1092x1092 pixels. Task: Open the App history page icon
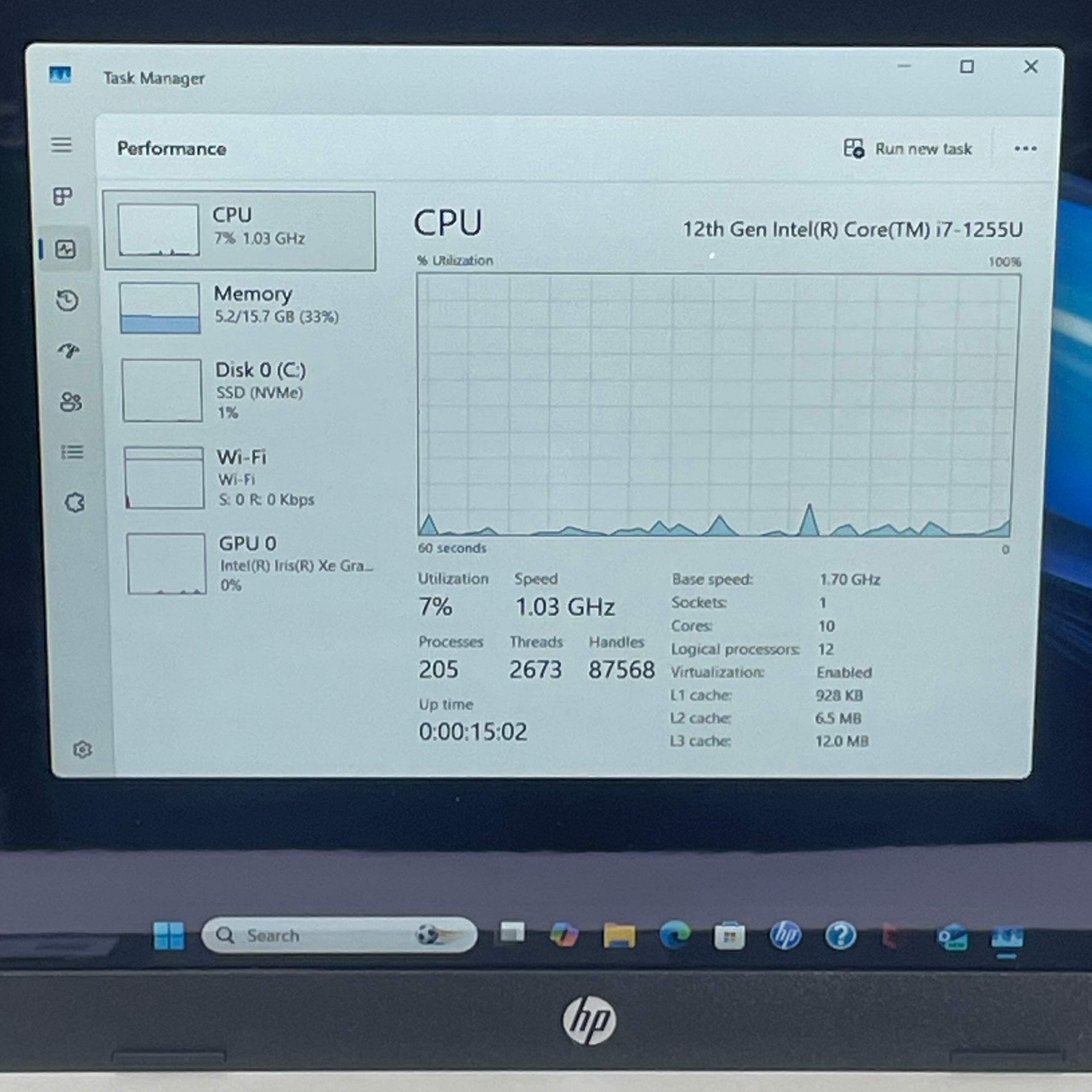coord(67,300)
